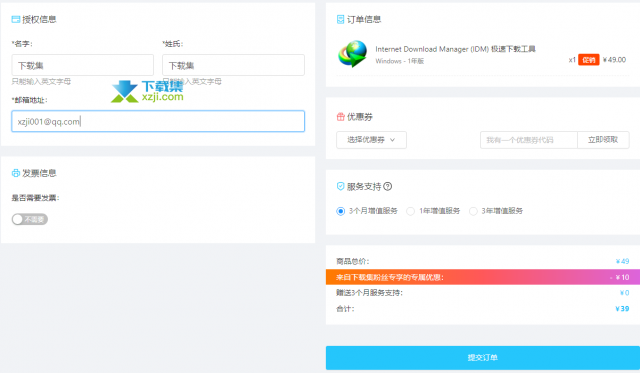Click the 发票信息 printer icon

click(x=16, y=173)
